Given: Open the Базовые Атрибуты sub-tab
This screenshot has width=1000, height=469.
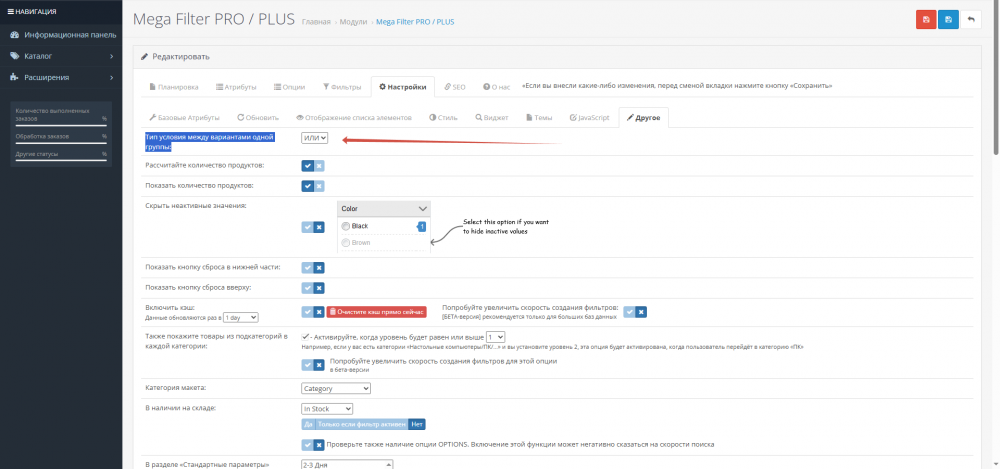Looking at the screenshot, I should [184, 118].
